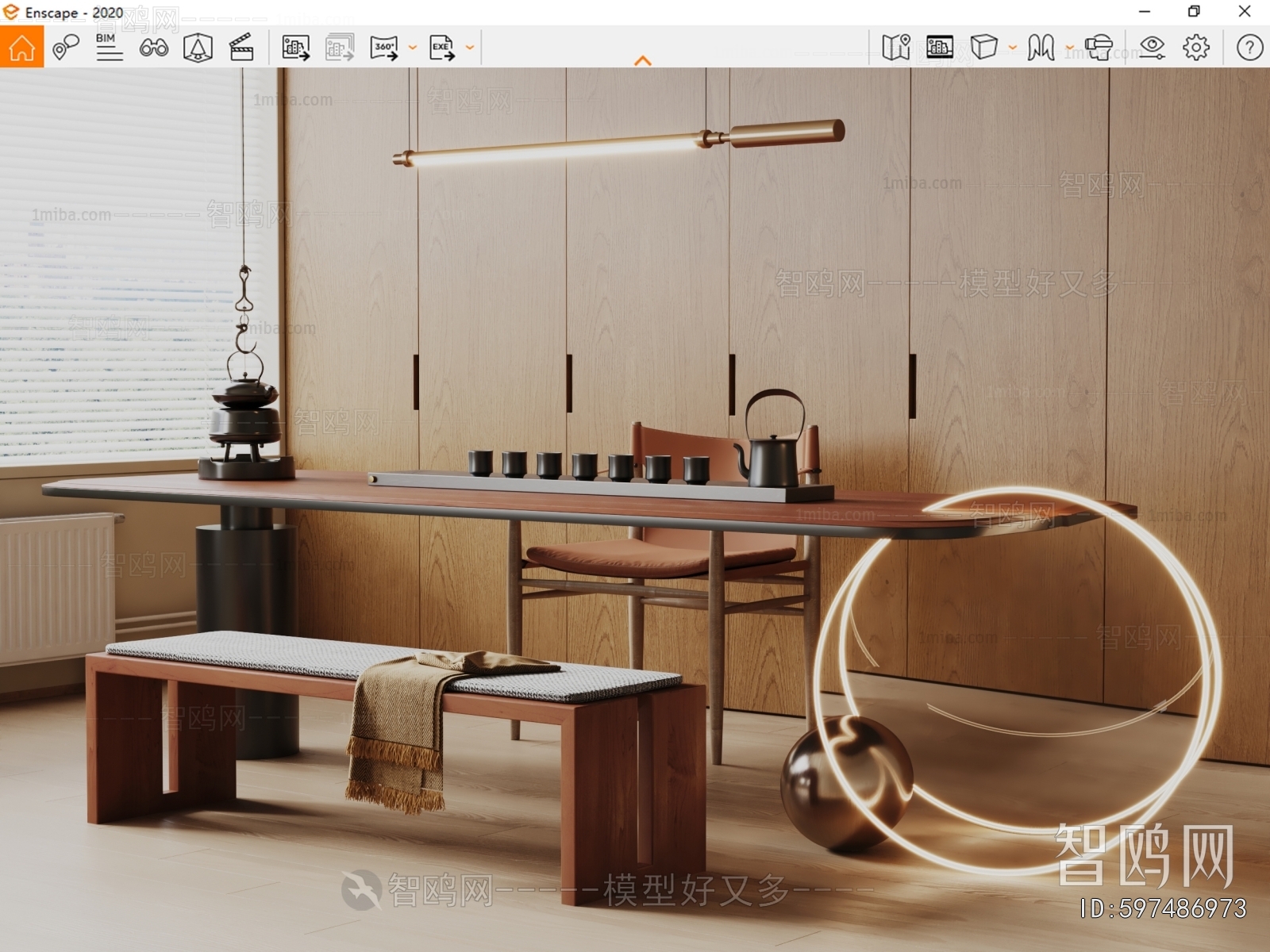Image resolution: width=1270 pixels, height=952 pixels.
Task: Open the asset library tree icon
Action: (198, 48)
